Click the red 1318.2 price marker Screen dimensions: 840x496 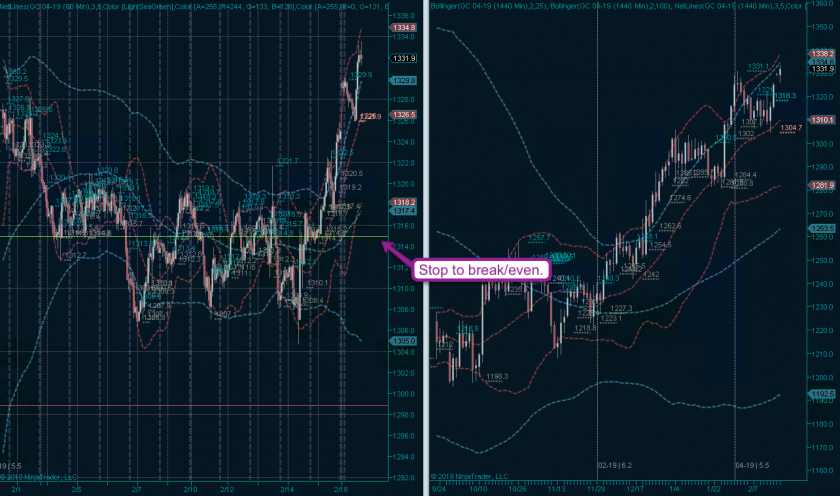(403, 202)
